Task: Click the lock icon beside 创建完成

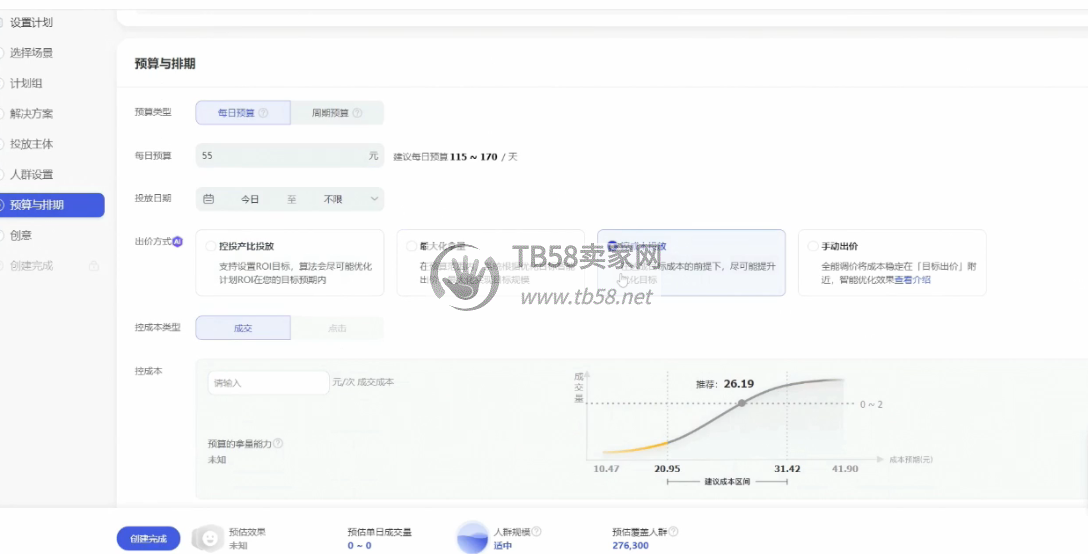Action: 94,266
